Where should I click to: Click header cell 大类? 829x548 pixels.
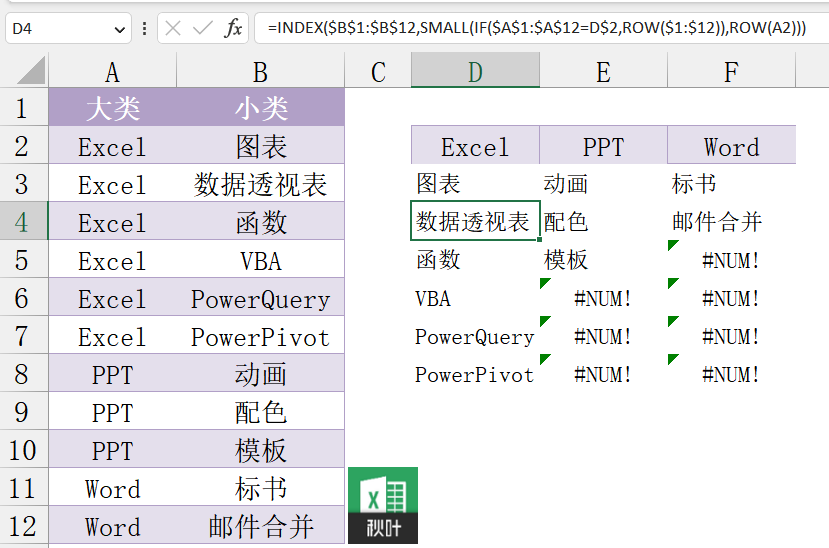[x=112, y=107]
